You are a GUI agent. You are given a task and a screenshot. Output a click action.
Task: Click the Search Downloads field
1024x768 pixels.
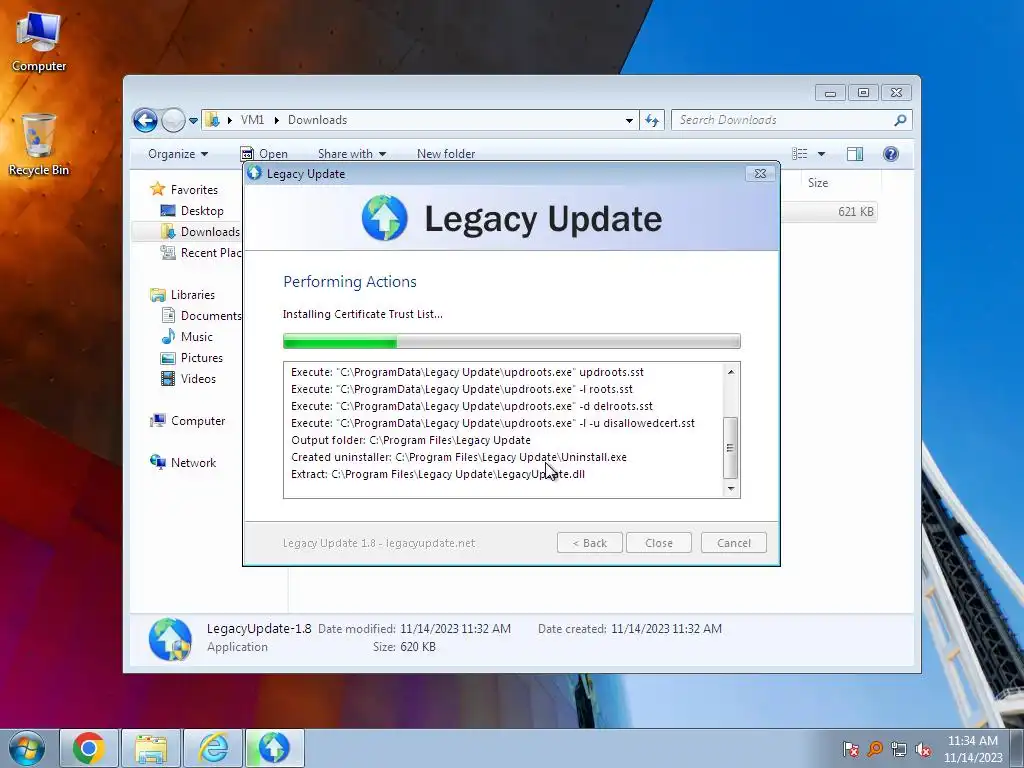click(782, 120)
